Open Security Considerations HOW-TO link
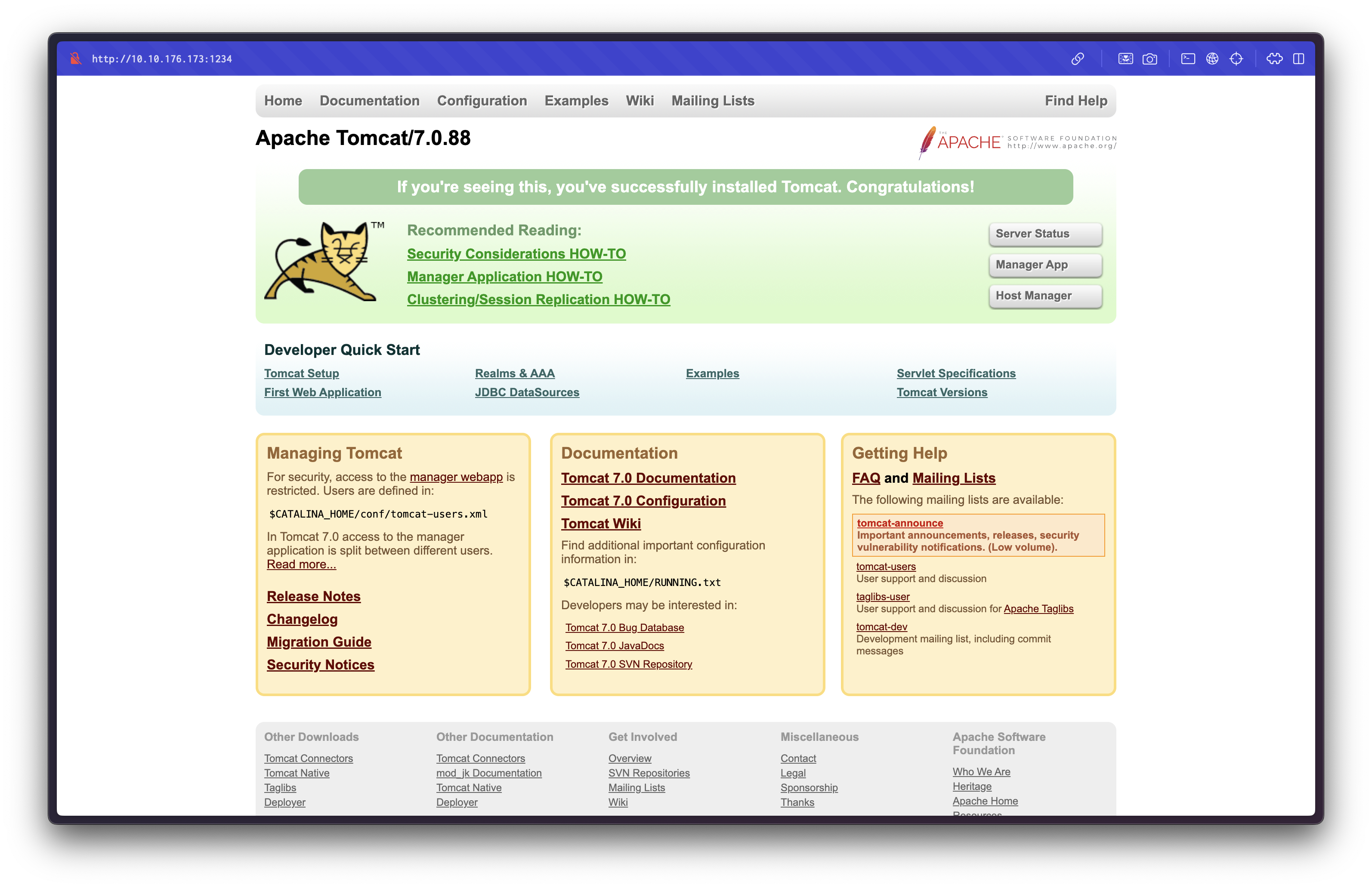The width and height of the screenshot is (1372, 888). [x=516, y=254]
